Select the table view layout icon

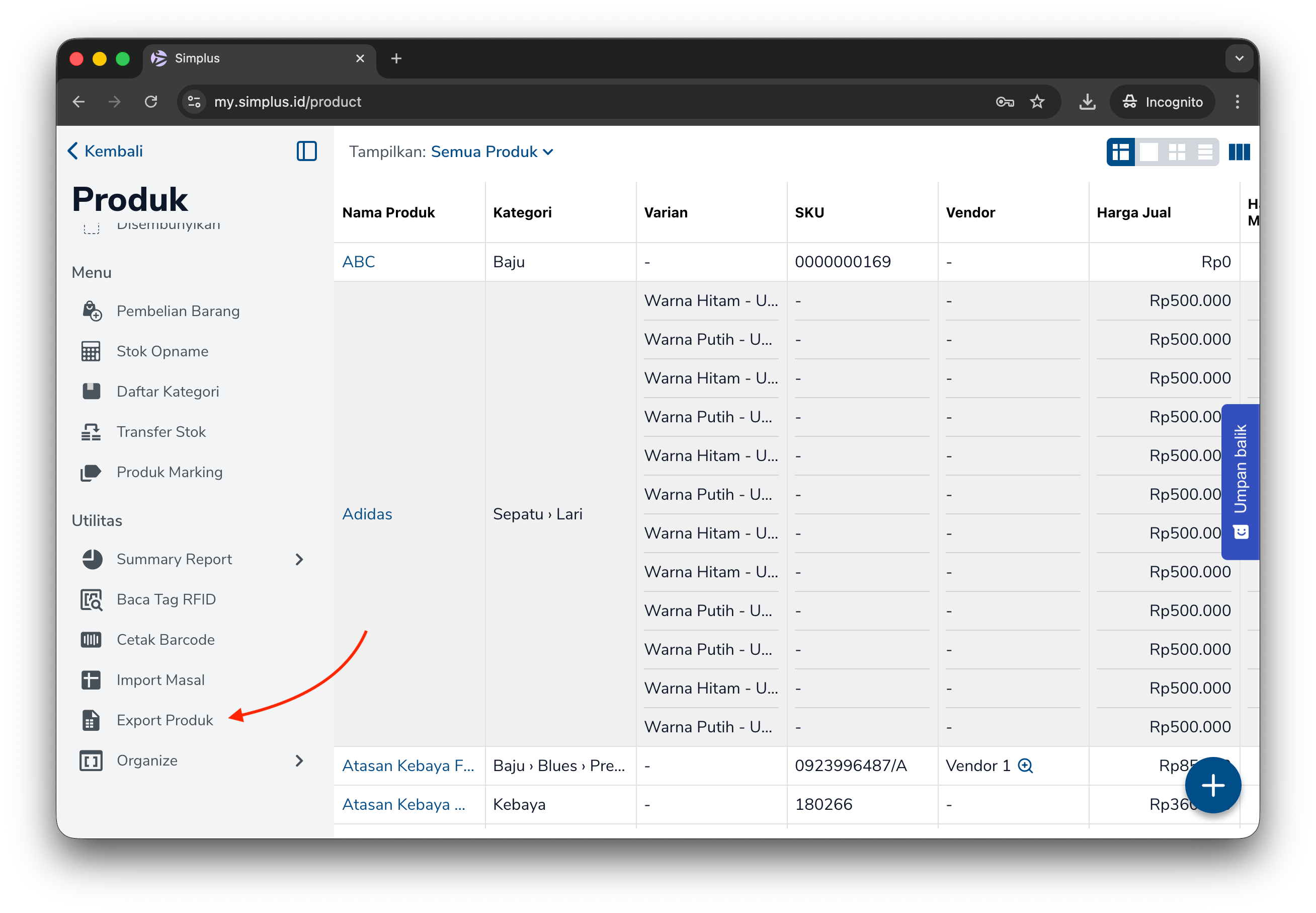1121,152
